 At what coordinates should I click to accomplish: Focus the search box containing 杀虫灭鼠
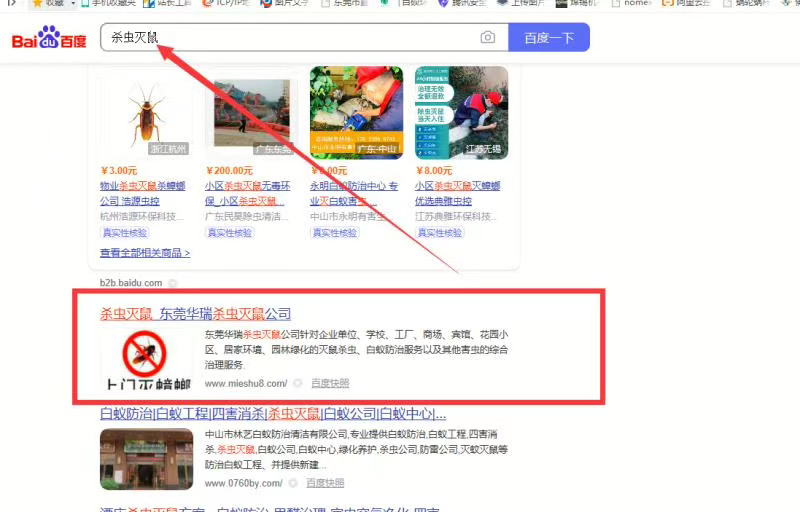(304, 37)
